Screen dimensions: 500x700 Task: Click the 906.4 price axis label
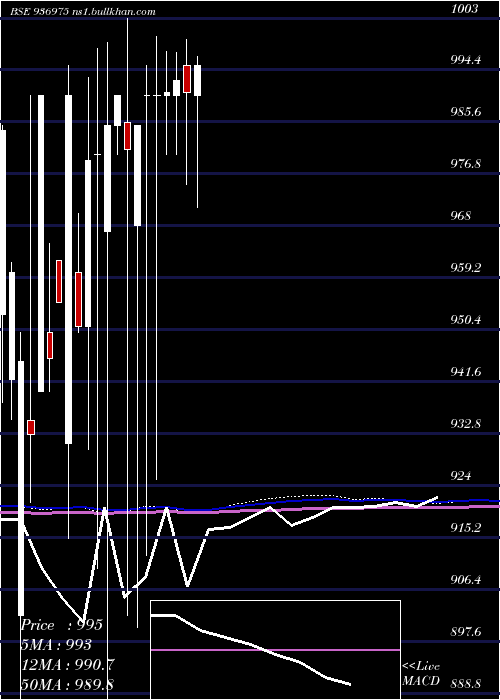tap(466, 579)
